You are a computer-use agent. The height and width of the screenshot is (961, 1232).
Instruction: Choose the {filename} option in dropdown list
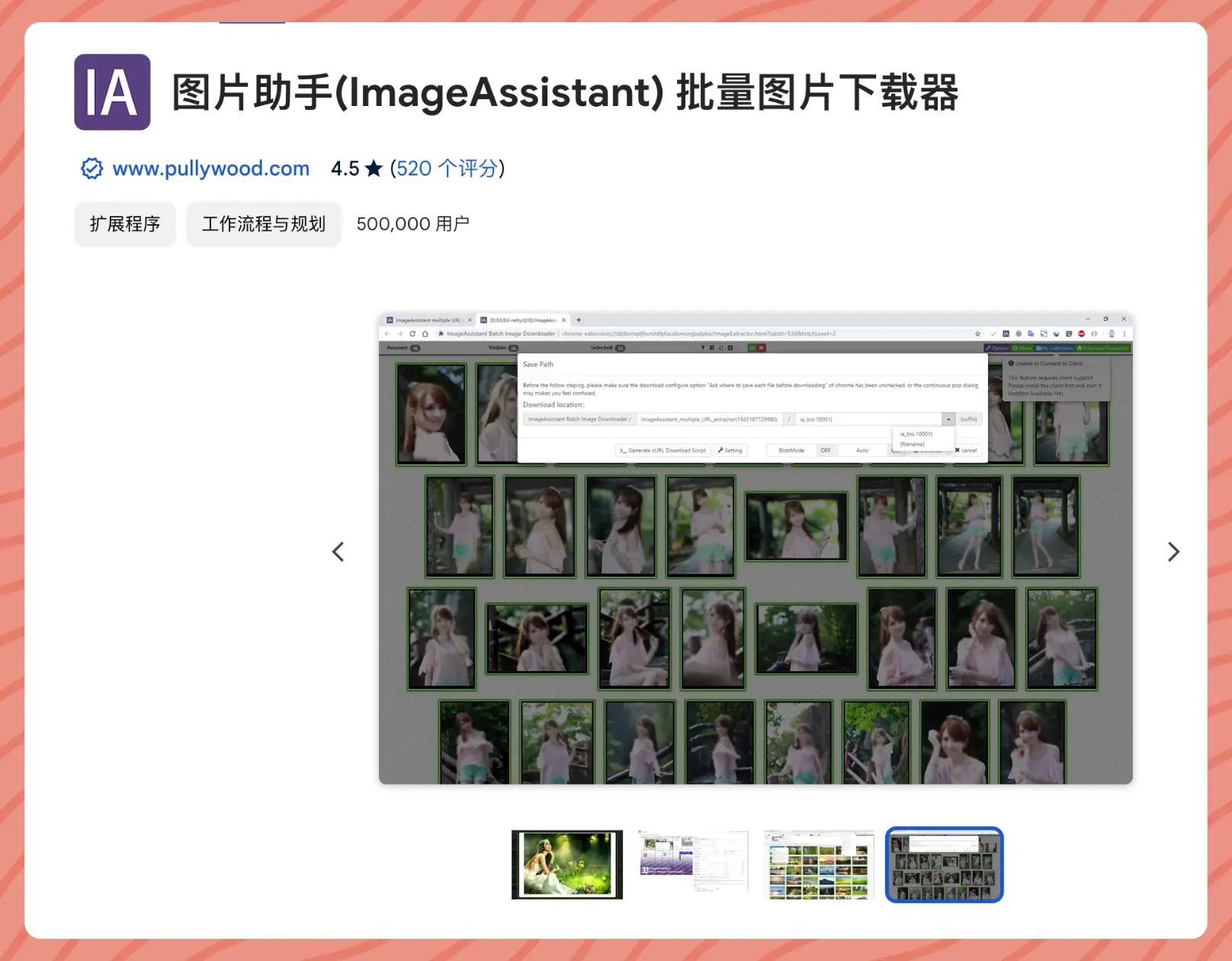tap(913, 444)
